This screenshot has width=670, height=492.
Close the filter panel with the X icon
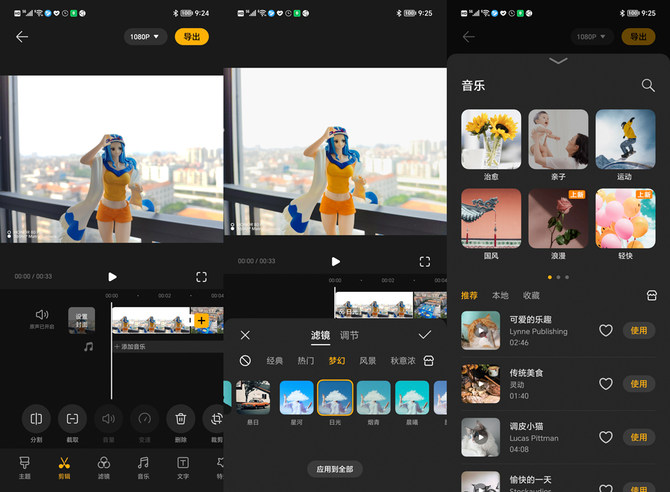(245, 335)
